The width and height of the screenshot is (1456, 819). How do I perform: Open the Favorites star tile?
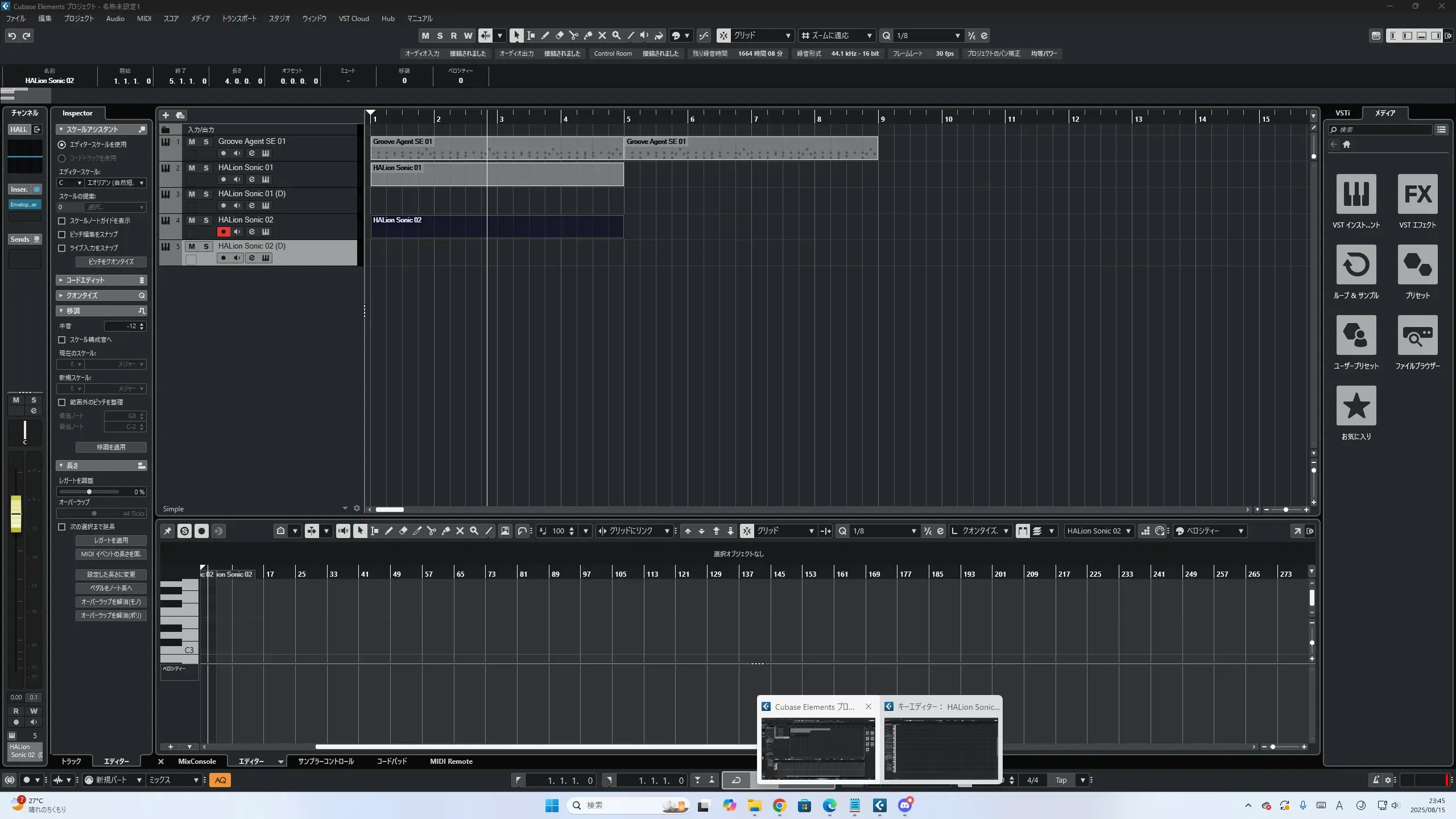tap(1356, 406)
